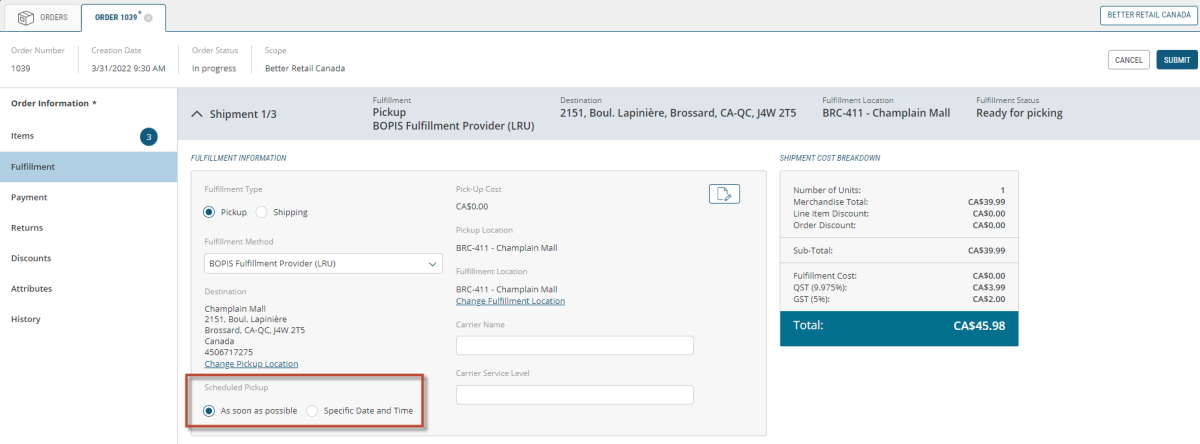
Task: Close the Order 1039 tab
Action: 148,18
